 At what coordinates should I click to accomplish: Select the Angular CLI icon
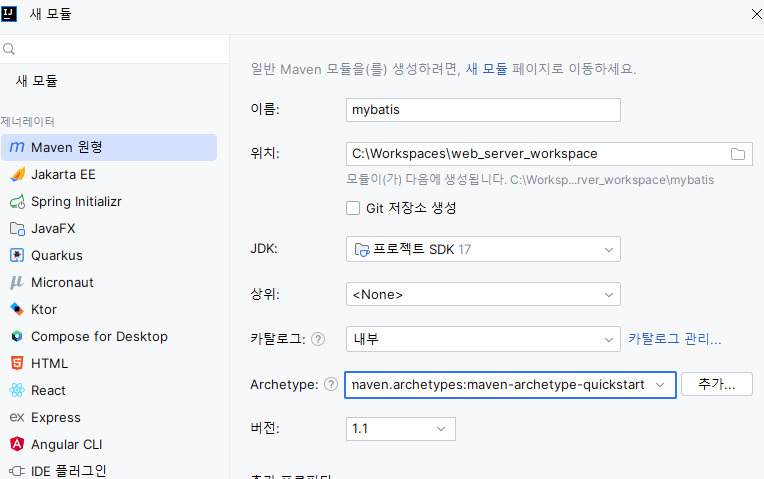[17, 444]
